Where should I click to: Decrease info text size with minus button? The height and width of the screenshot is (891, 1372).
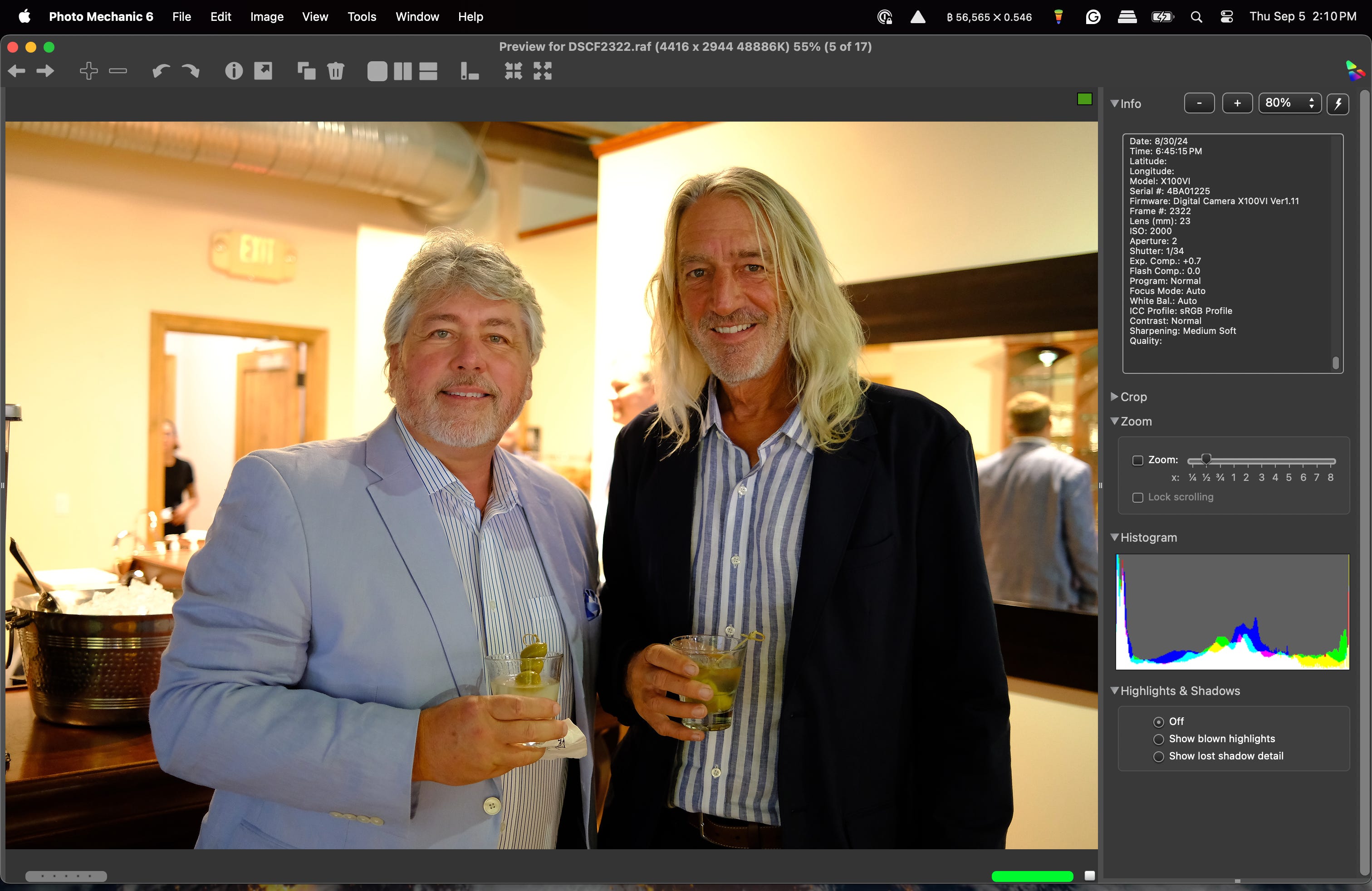(x=1199, y=104)
